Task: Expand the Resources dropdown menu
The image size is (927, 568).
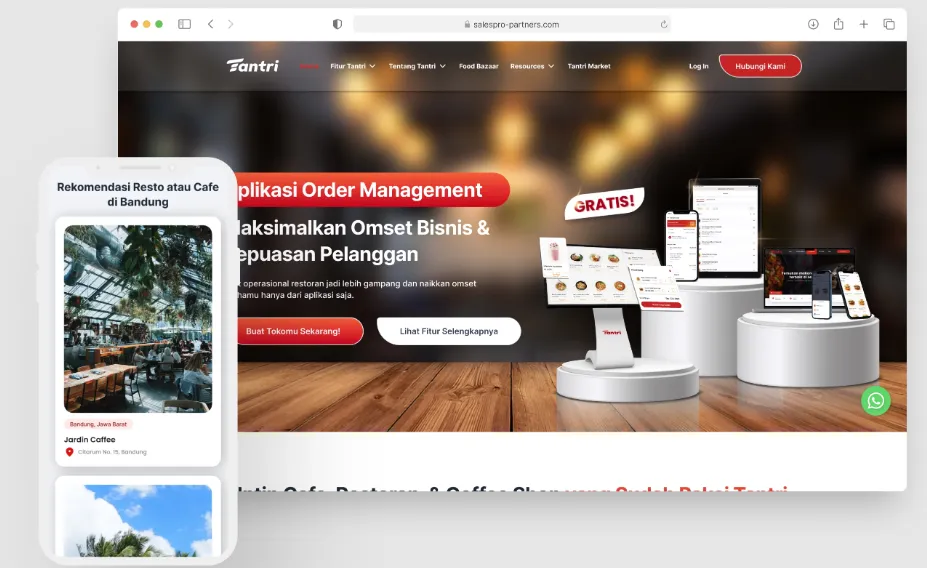Action: [x=532, y=66]
